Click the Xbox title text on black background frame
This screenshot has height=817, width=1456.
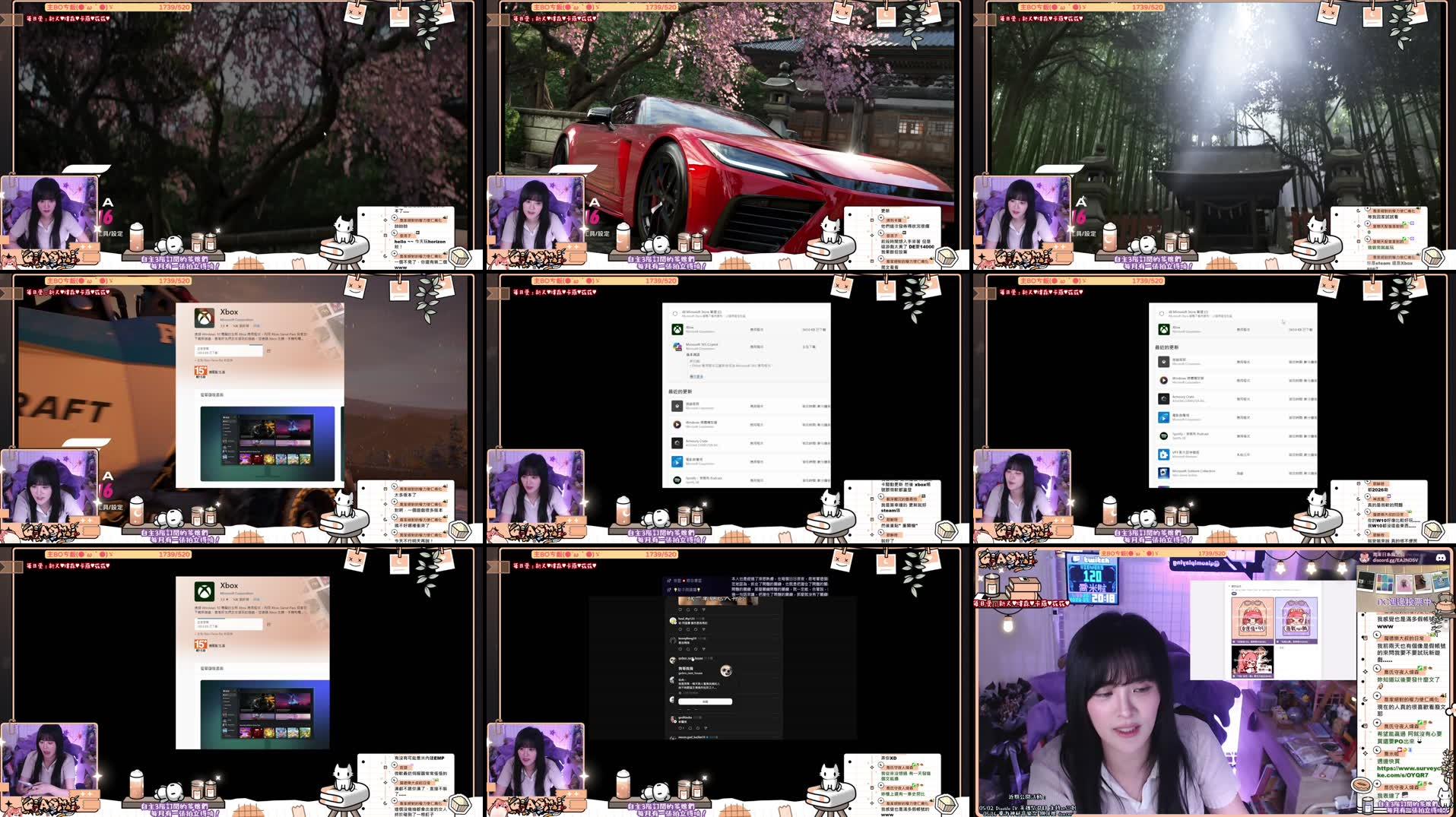click(x=229, y=585)
